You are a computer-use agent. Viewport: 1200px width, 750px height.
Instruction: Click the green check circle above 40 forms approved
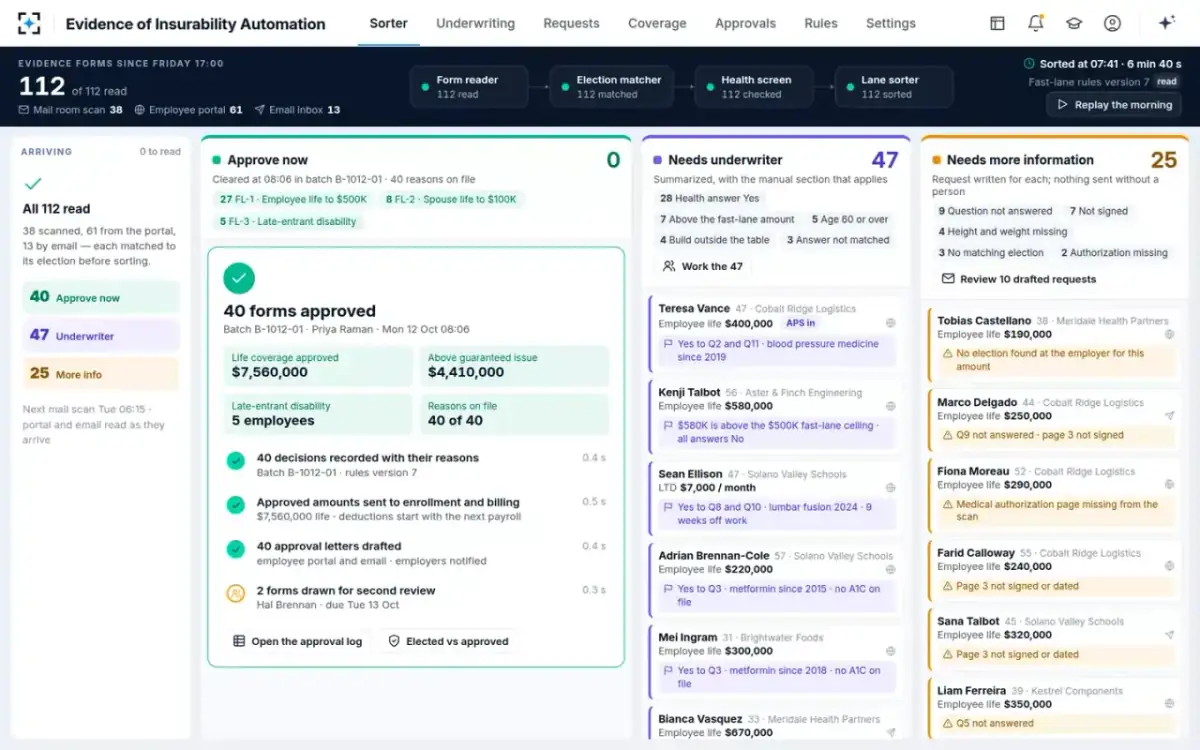[239, 278]
